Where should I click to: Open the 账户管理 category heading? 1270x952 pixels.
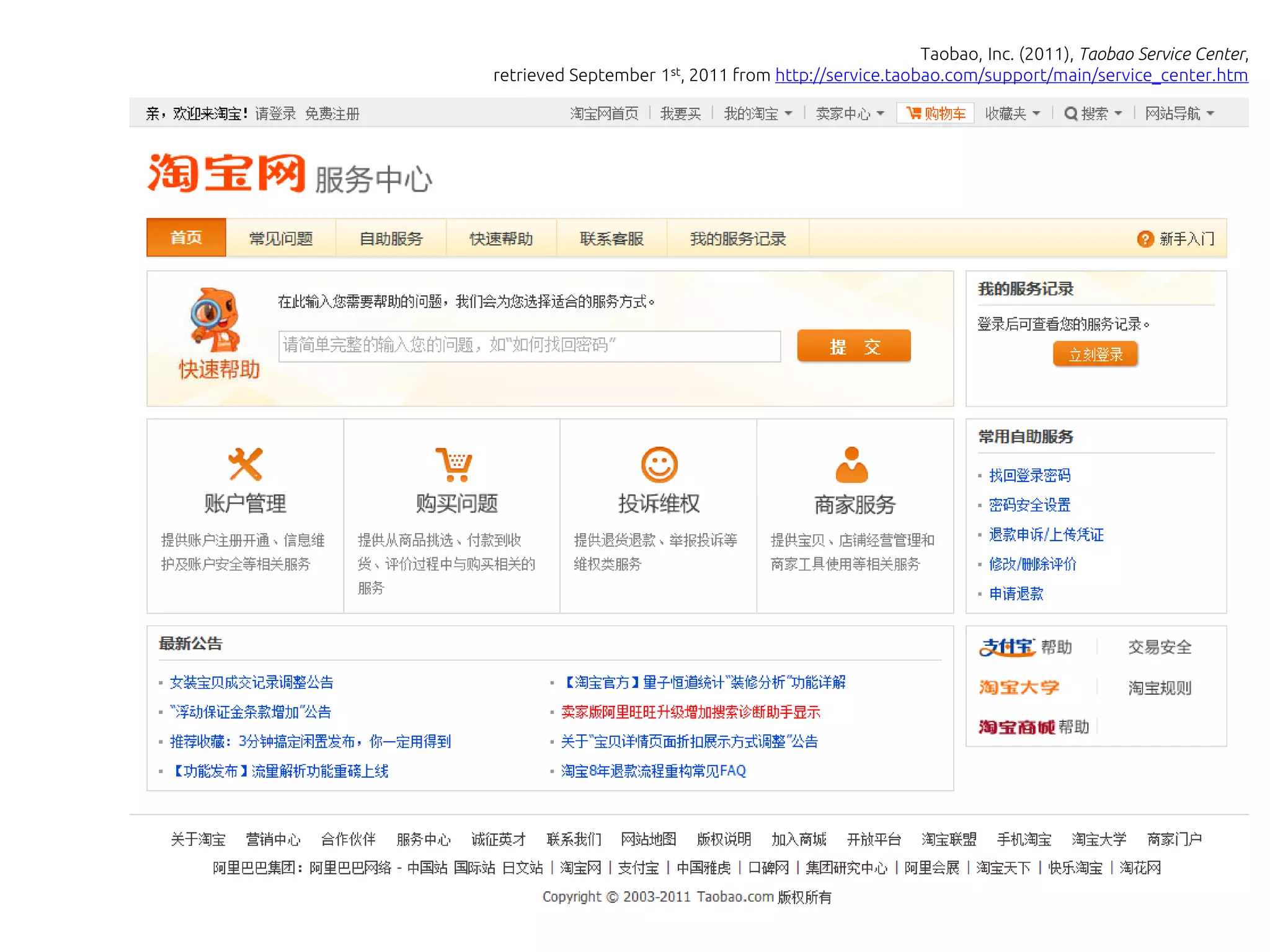[x=246, y=503]
